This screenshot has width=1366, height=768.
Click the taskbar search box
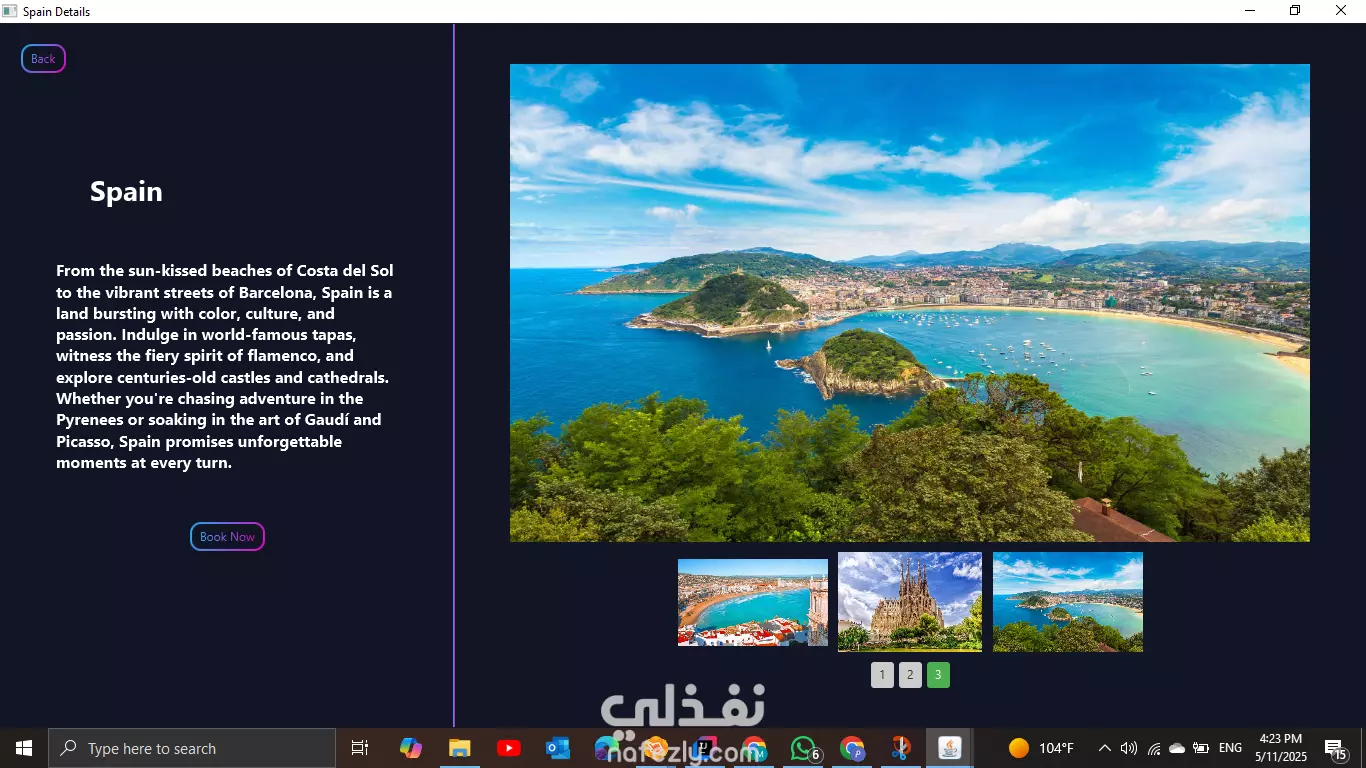[x=192, y=748]
